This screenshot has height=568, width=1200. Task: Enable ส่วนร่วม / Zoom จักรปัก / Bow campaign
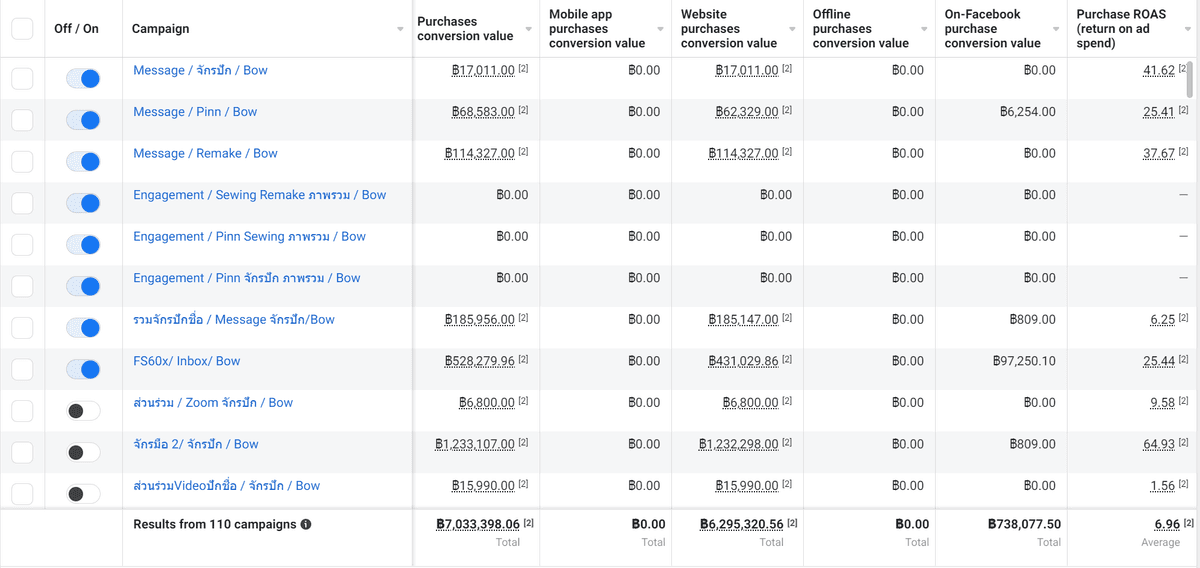[83, 411]
